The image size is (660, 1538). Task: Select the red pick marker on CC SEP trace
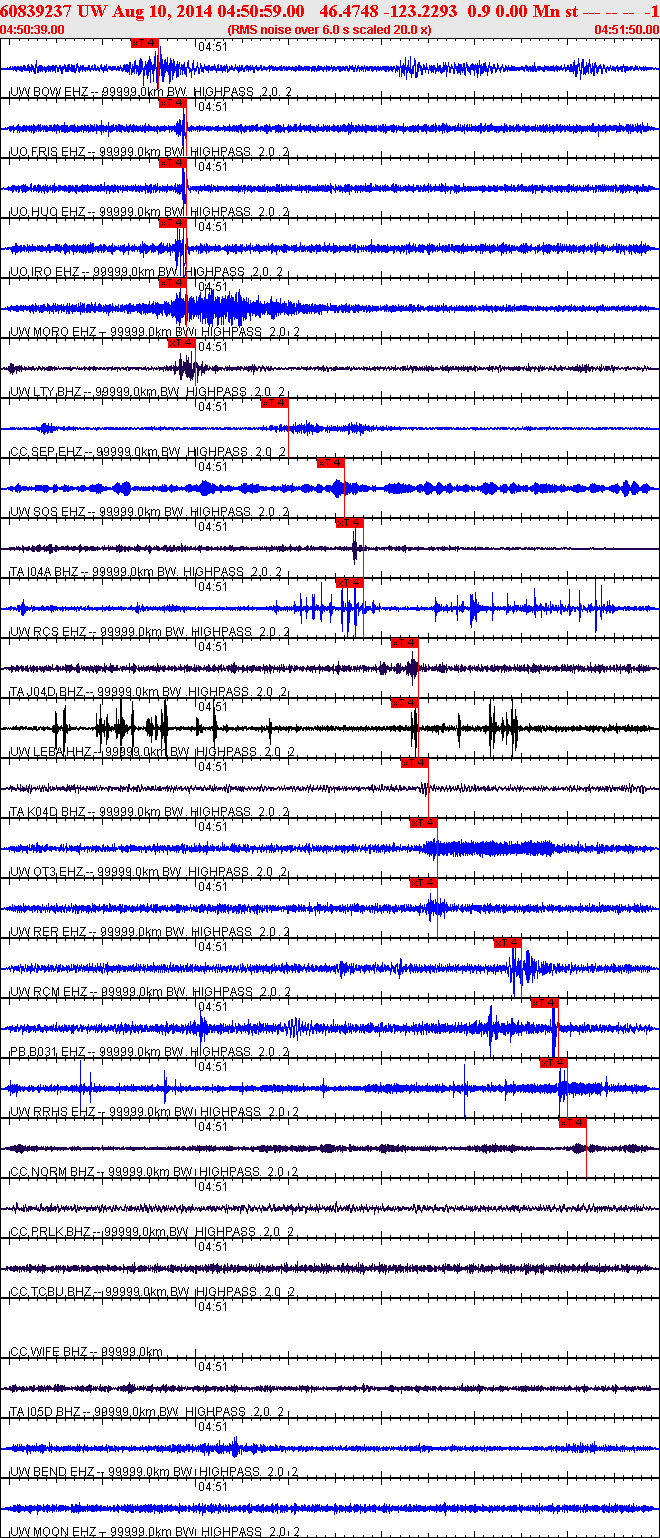[x=274, y=403]
